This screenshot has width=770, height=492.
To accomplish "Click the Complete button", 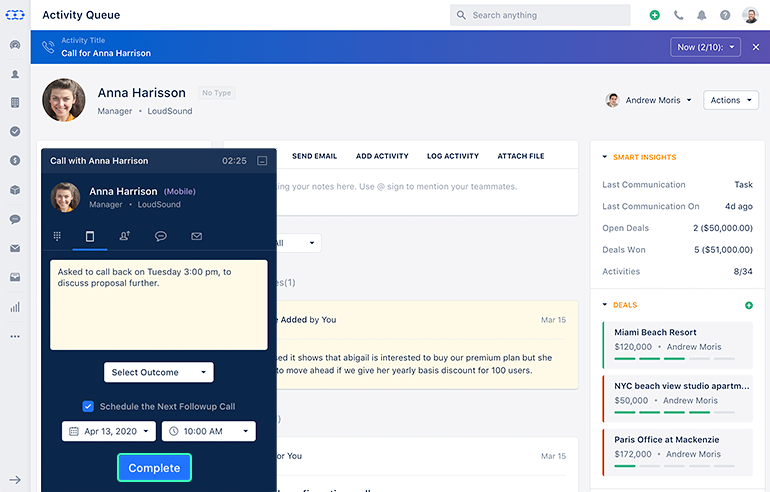I will (x=154, y=468).
